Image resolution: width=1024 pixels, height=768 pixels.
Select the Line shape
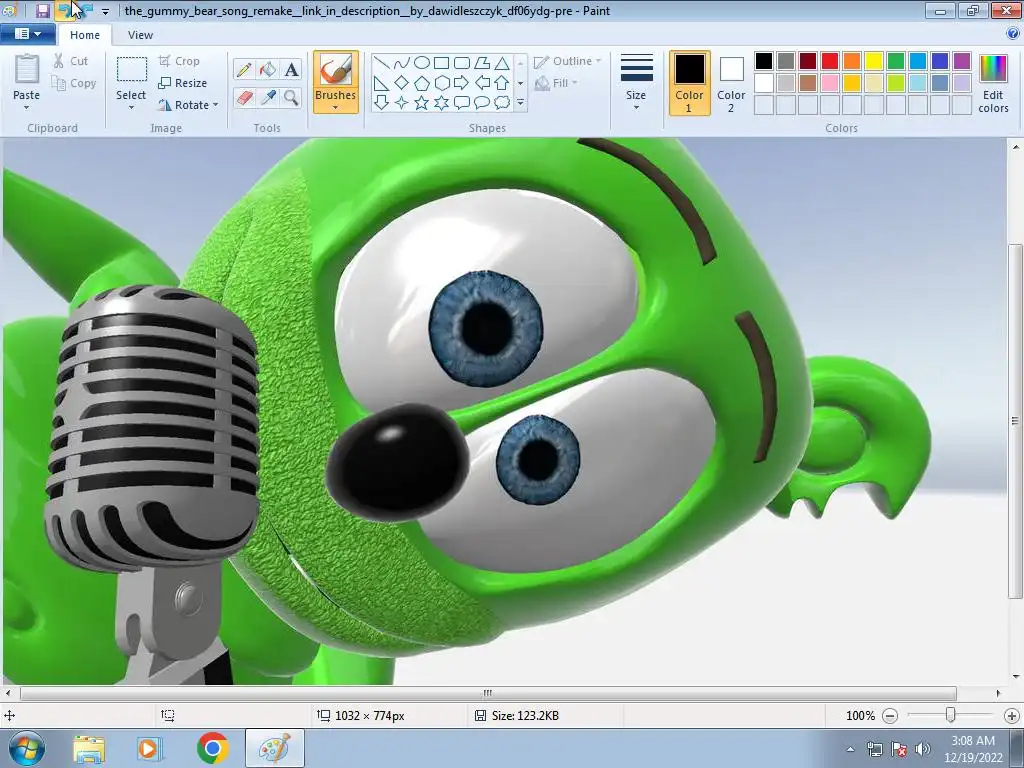point(382,63)
